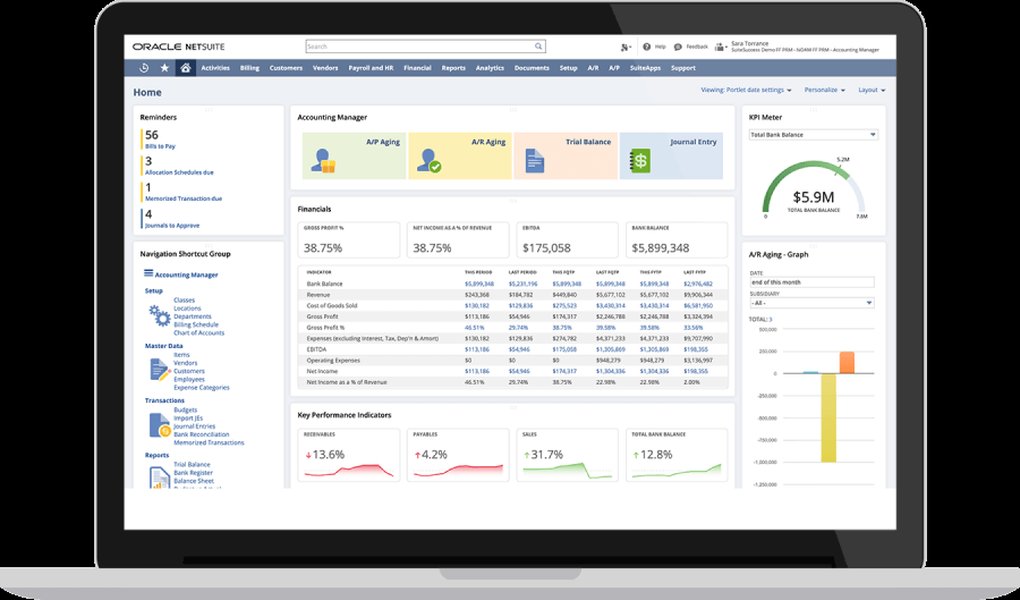The width and height of the screenshot is (1020, 600).
Task: Click the Accounting Manager list icon
Action: click(148, 273)
